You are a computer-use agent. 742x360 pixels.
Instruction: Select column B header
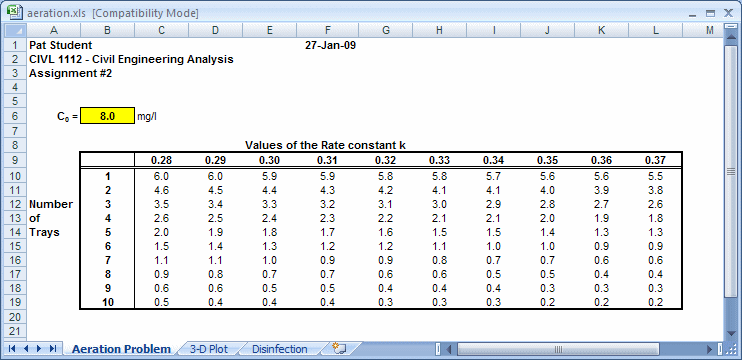pyautogui.click(x=107, y=30)
